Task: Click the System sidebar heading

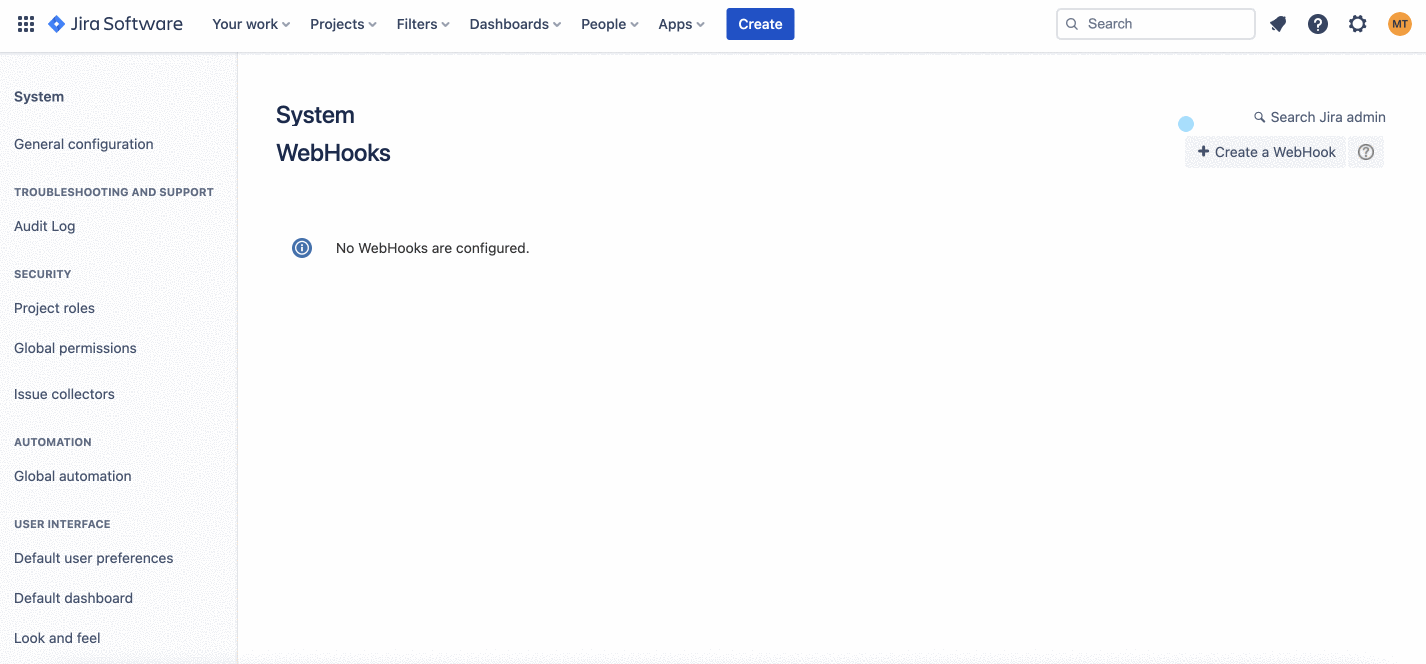Action: pyautogui.click(x=39, y=97)
